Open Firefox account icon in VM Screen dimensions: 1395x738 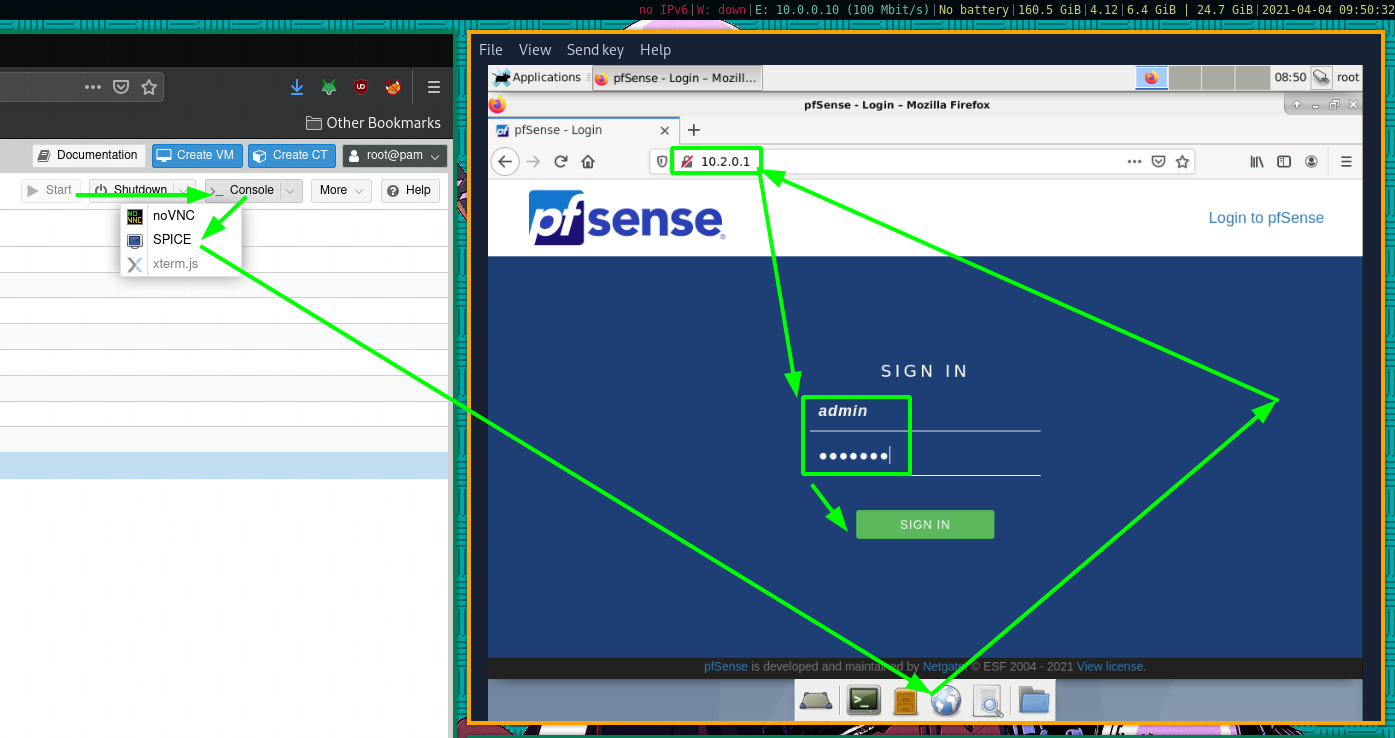click(1311, 161)
